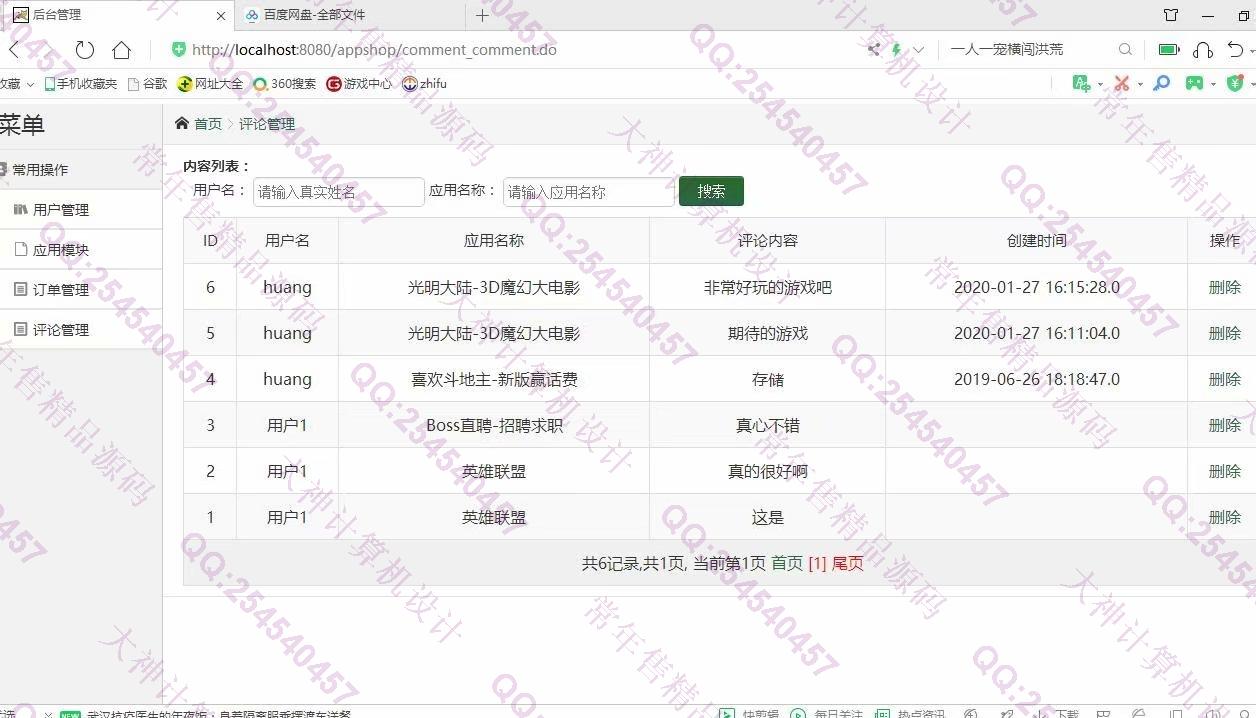Click cell 喜欢斗地主-新版赢话费
Screen dimensions: 1256x718
494,380
